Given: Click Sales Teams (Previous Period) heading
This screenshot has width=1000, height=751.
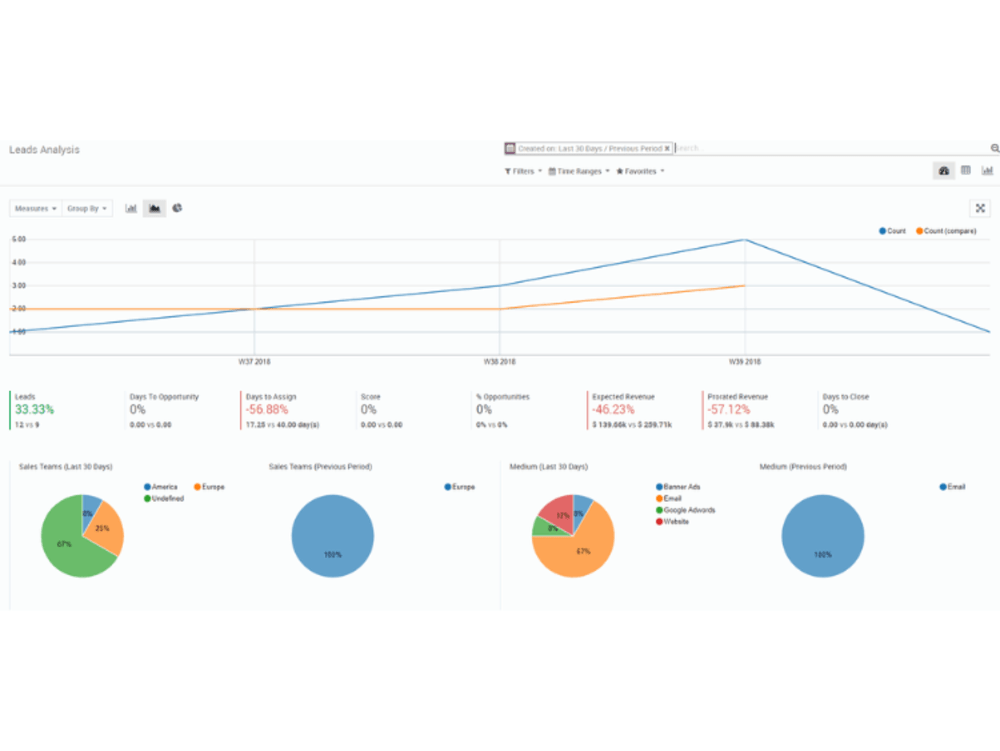Looking at the screenshot, I should tap(320, 467).
